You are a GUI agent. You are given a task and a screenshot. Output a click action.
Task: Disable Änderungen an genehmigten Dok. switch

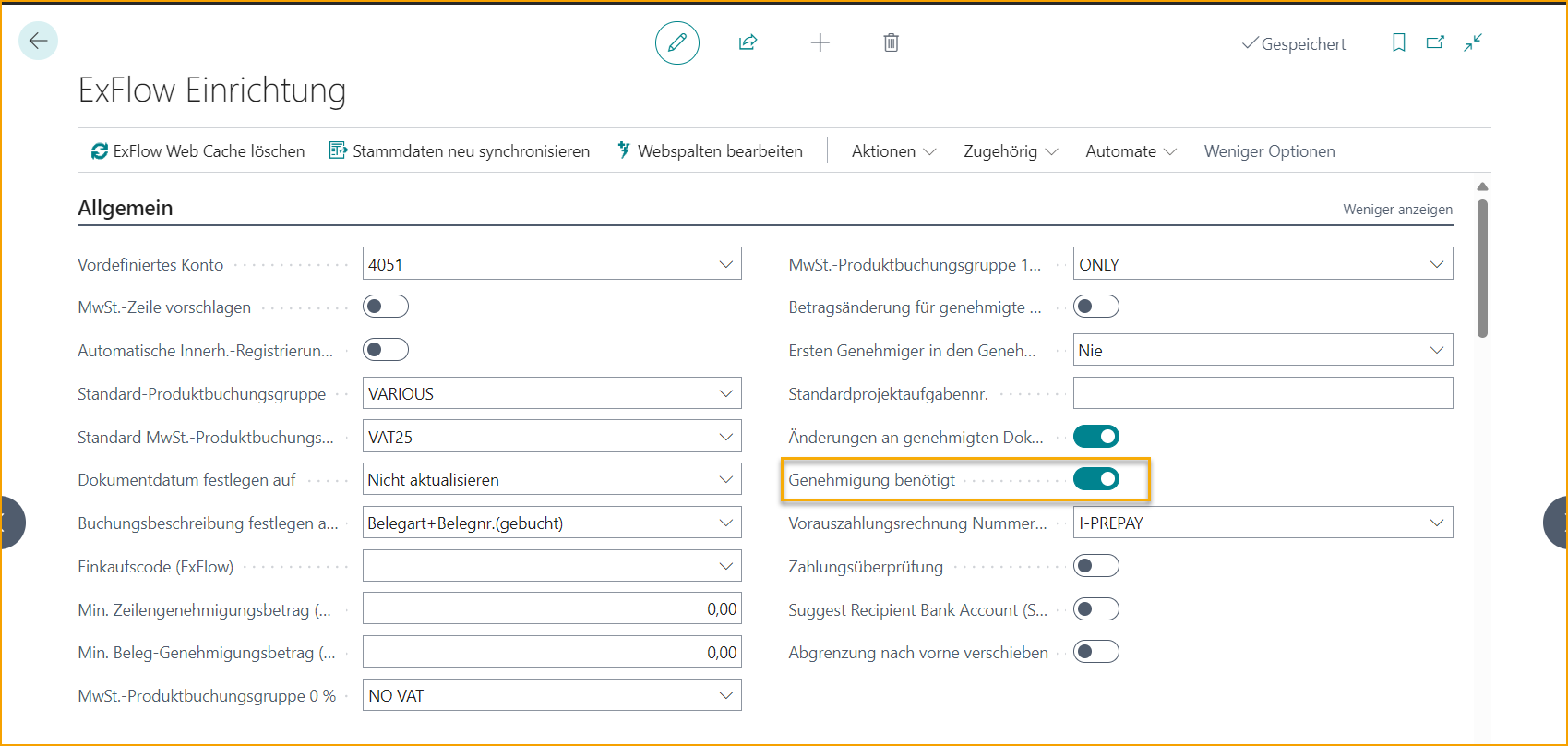click(x=1096, y=437)
